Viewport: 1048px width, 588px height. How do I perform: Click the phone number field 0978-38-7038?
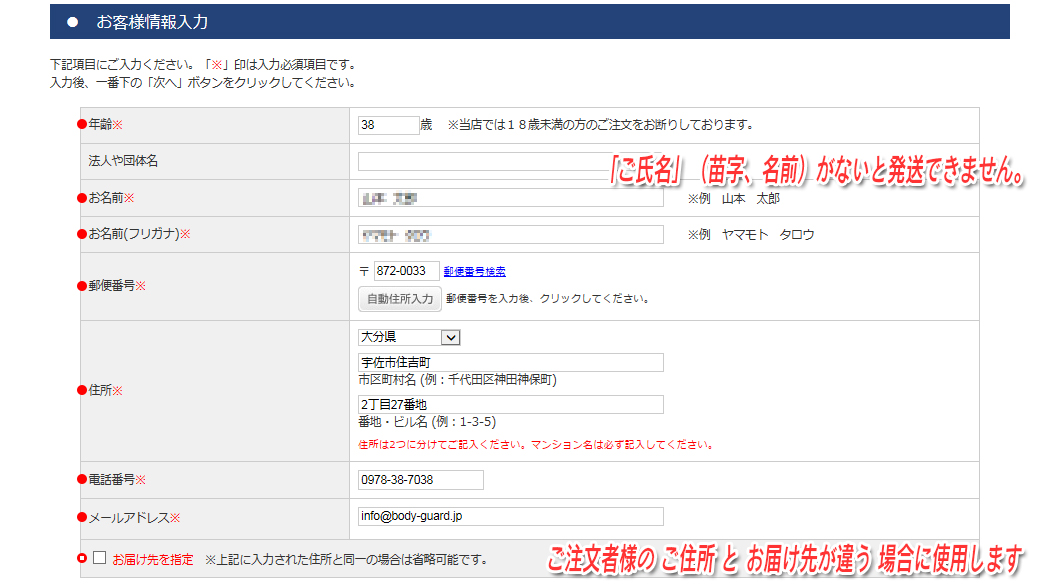(x=420, y=480)
